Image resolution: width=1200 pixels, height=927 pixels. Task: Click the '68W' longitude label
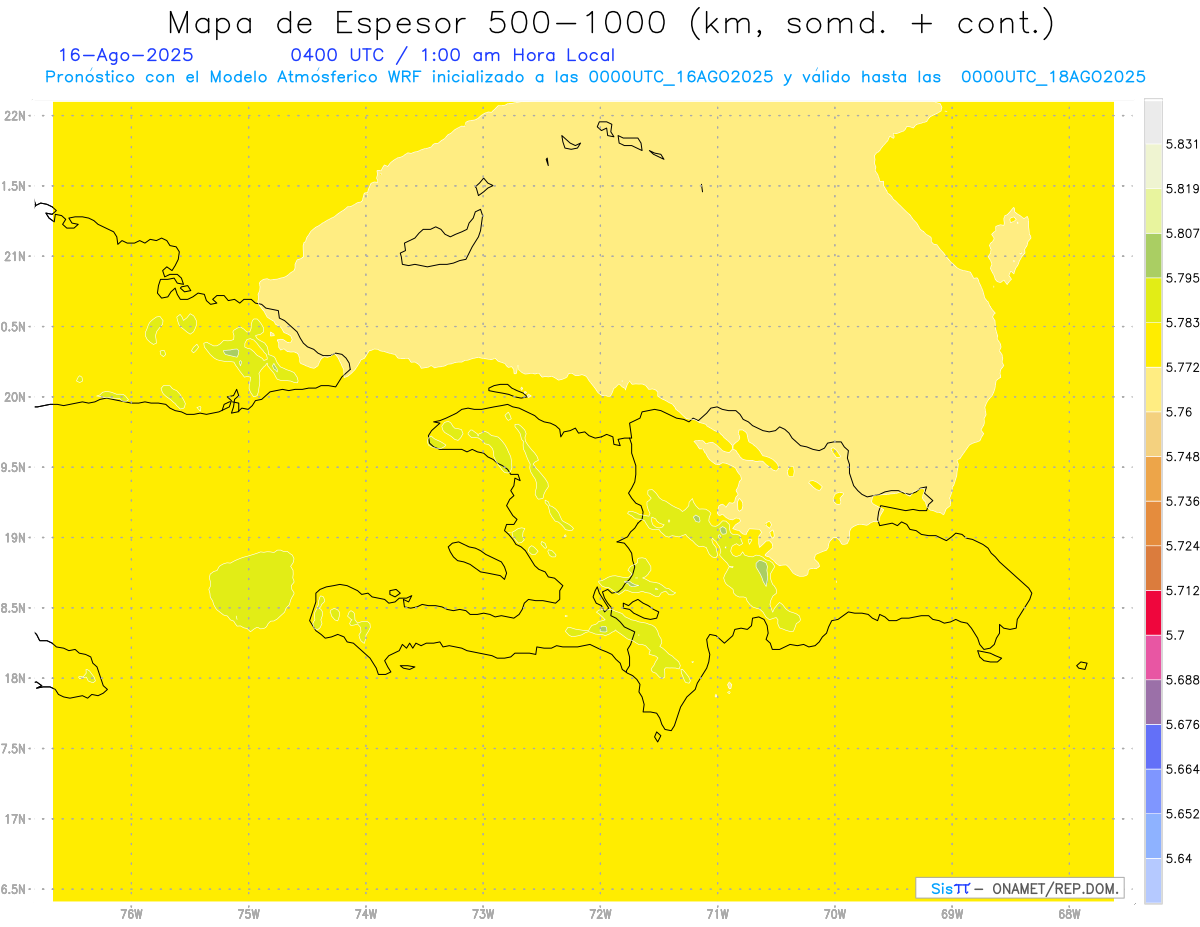1069,913
